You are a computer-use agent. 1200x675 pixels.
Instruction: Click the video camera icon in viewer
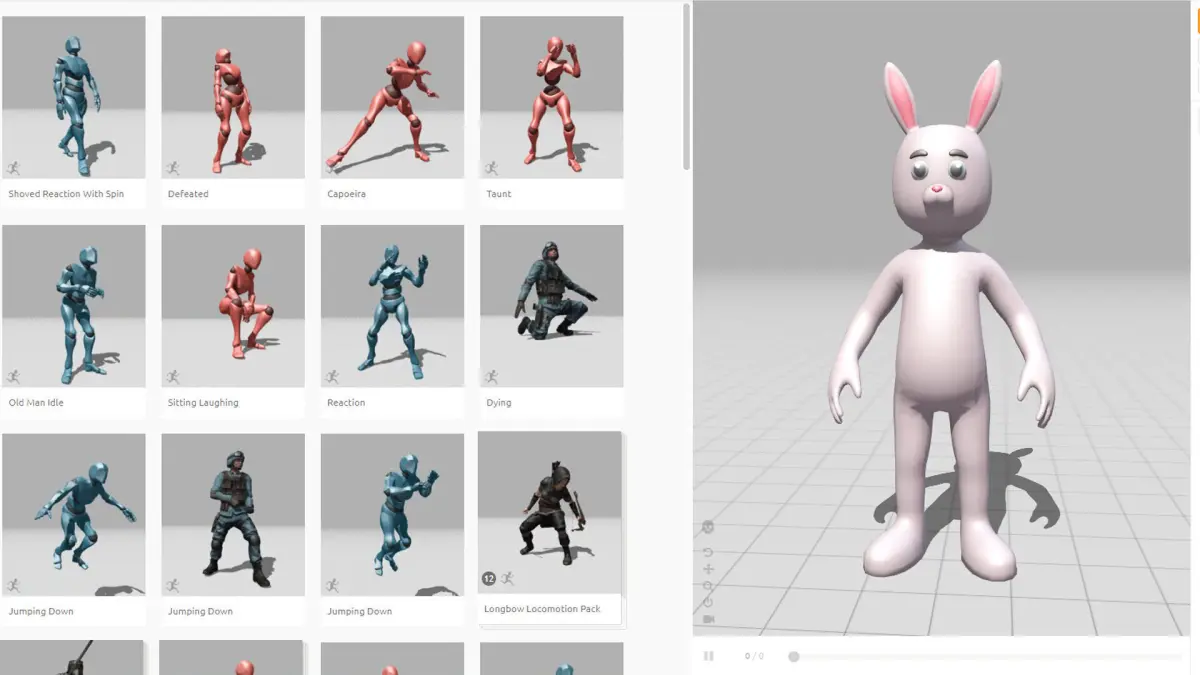click(708, 619)
